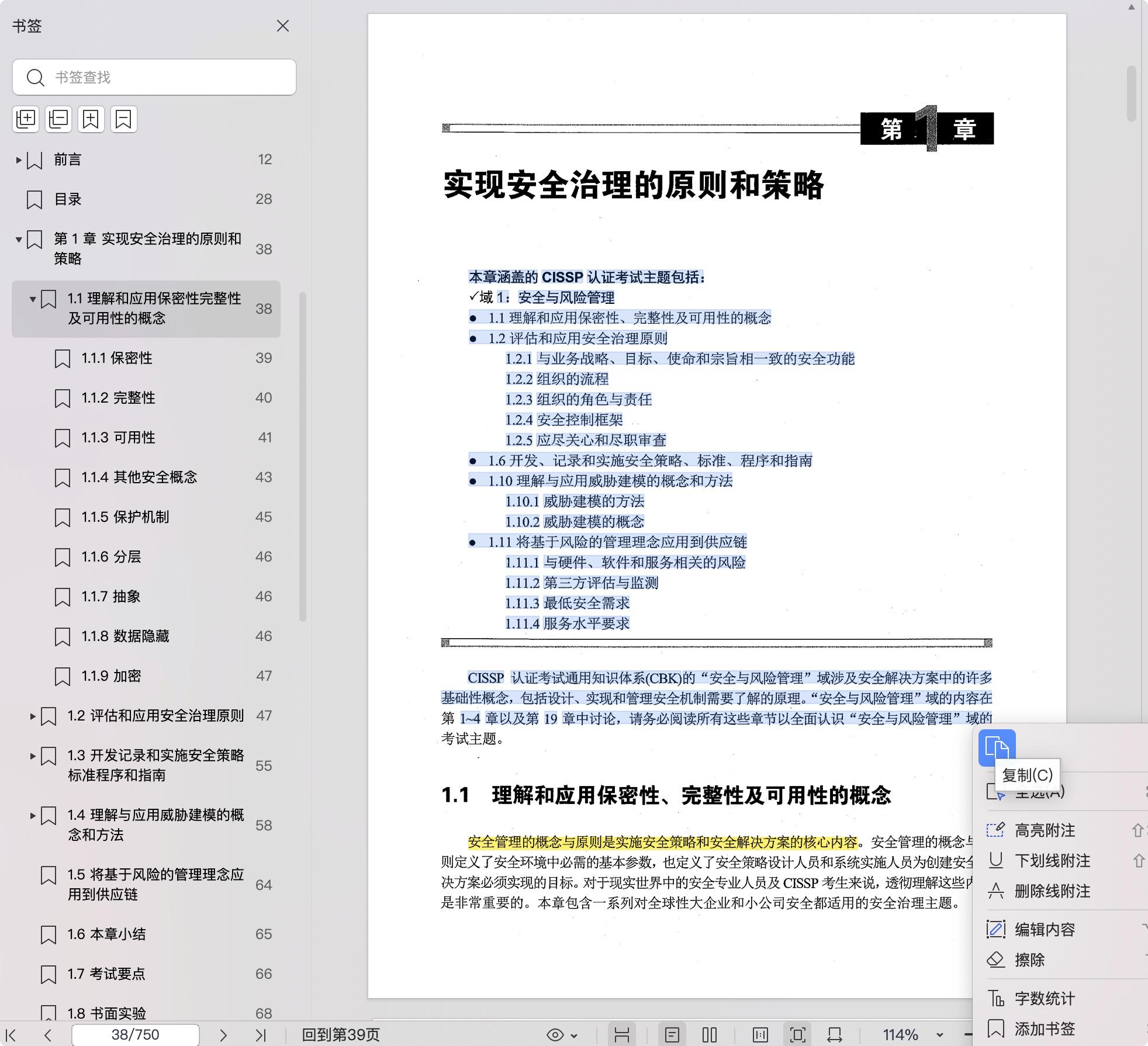The width and height of the screenshot is (1148, 1046).
Task: Click the collapse all bookmarks icon
Action: 58,119
